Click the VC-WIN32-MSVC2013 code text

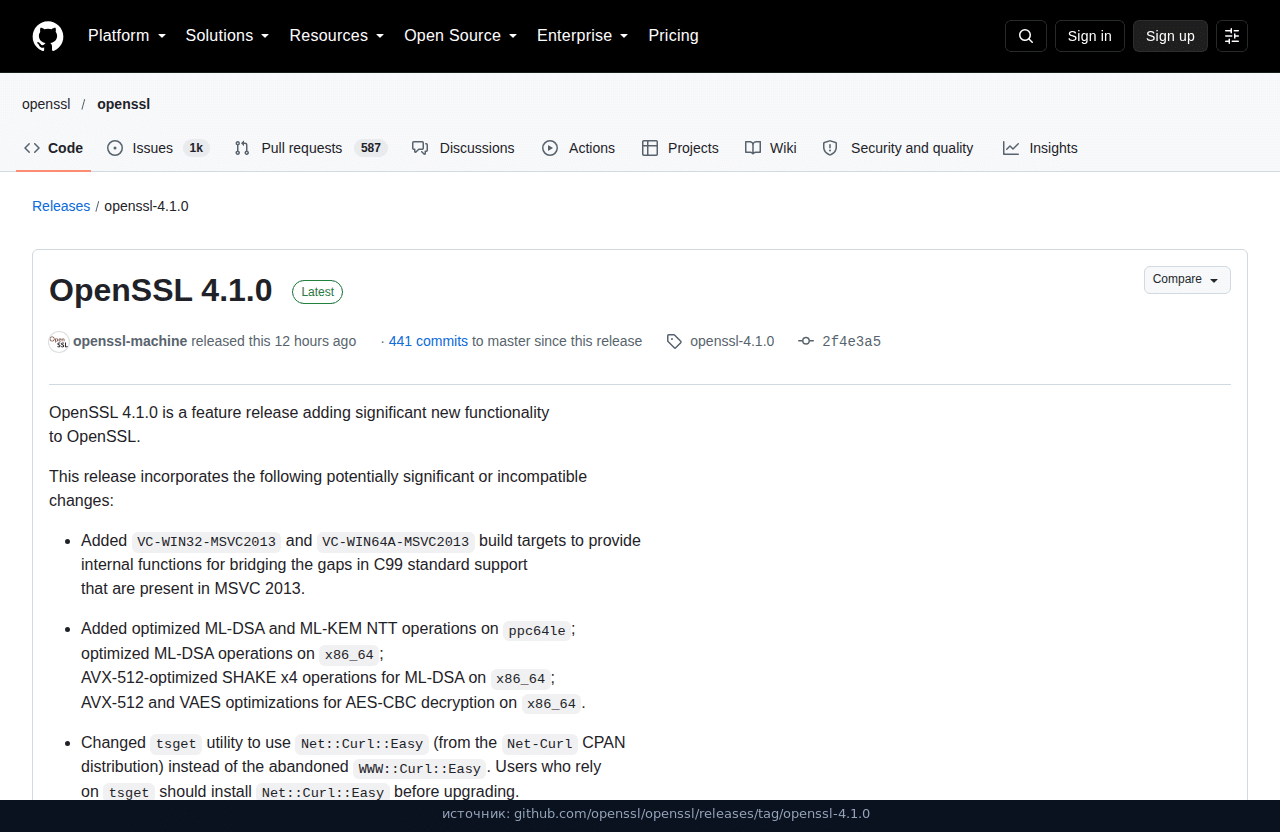point(207,541)
